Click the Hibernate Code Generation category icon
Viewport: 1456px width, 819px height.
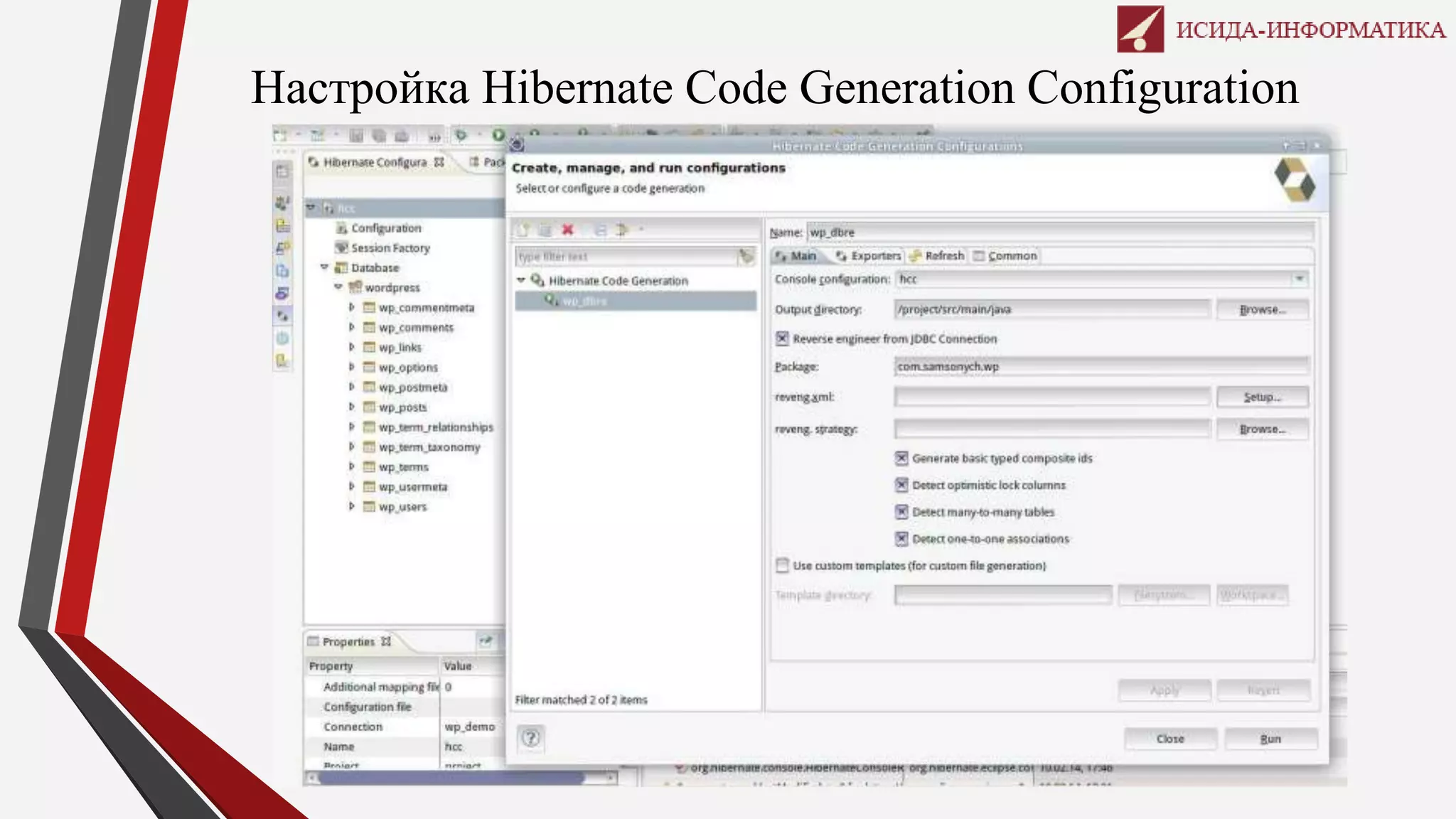[537, 281]
